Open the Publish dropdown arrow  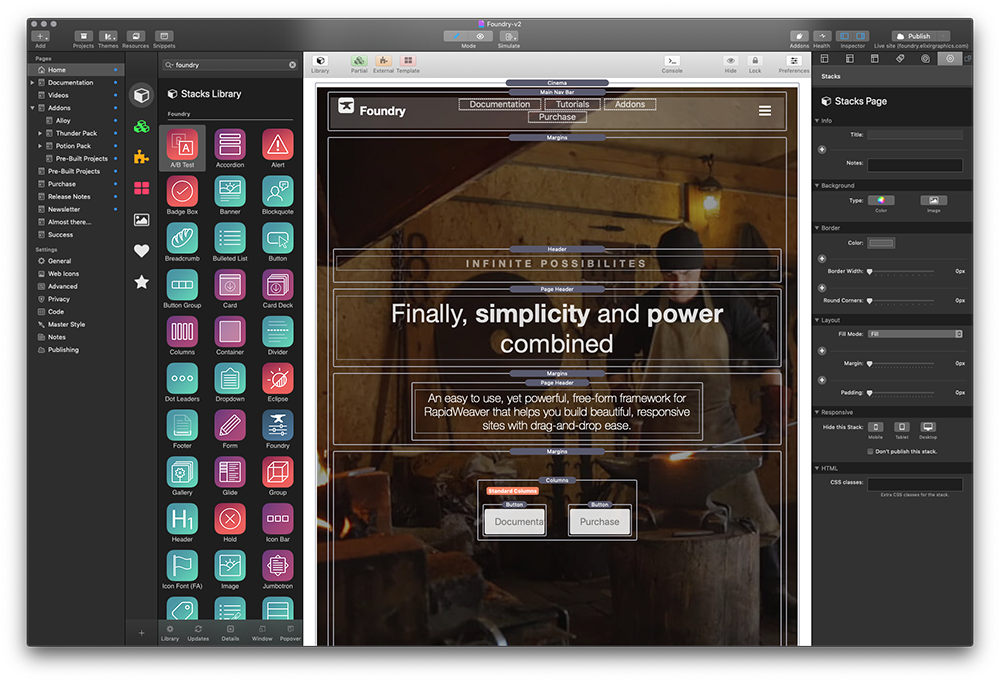coord(943,36)
